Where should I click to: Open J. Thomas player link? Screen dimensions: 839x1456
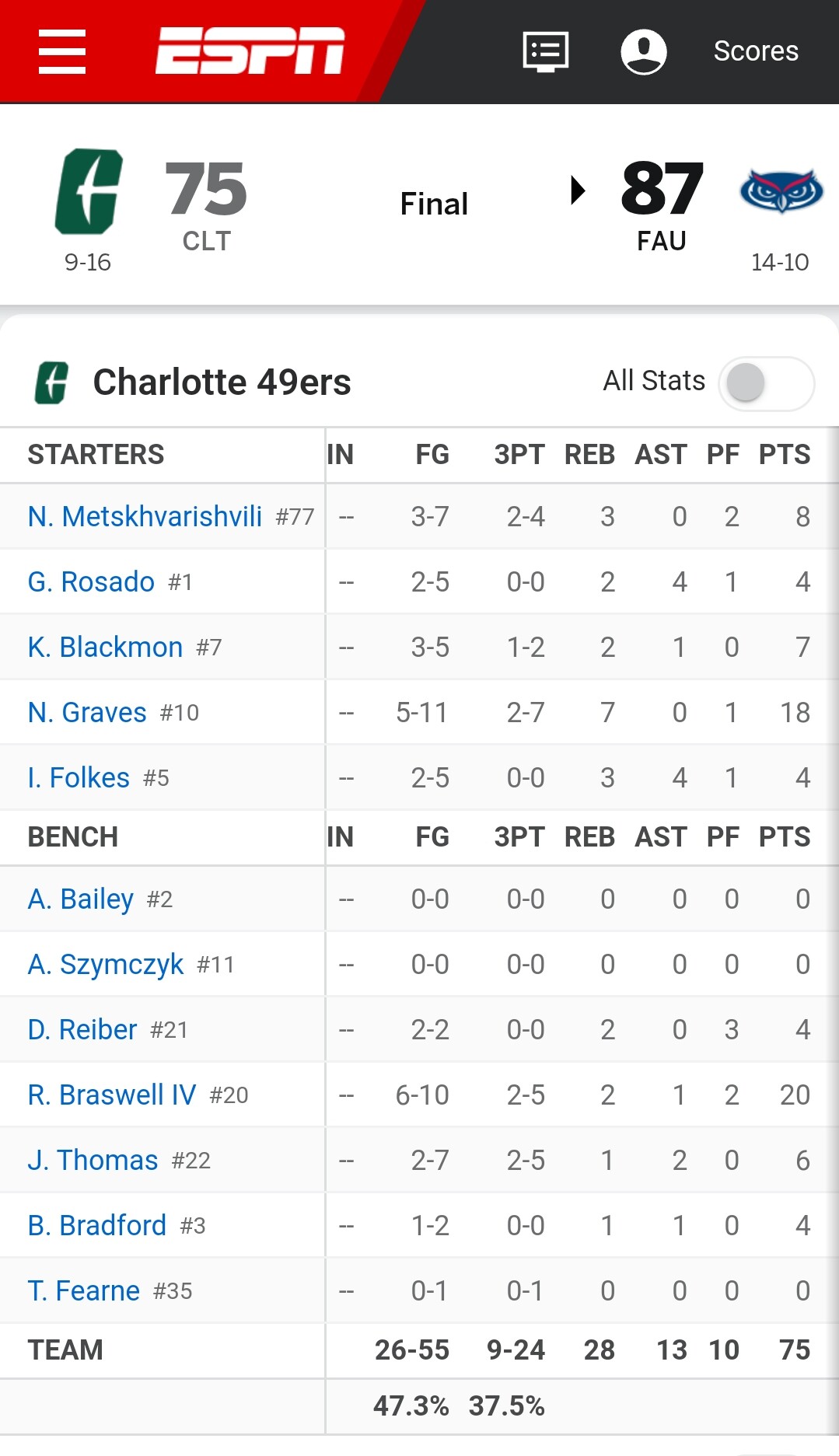tap(93, 1160)
